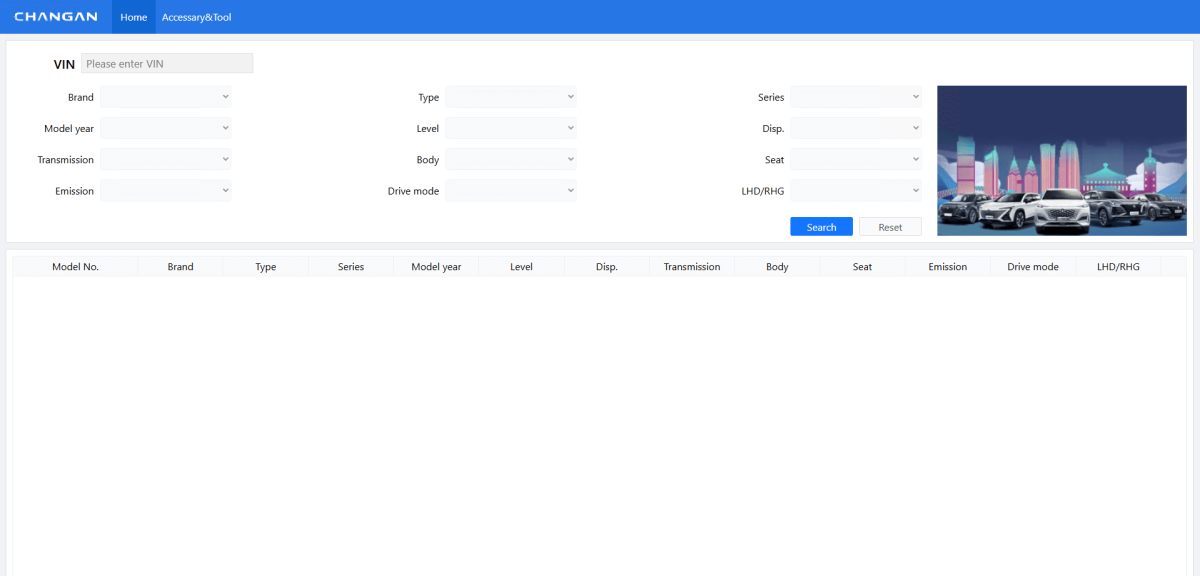Image resolution: width=1200 pixels, height=576 pixels.
Task: Click the VIN input field
Action: click(x=167, y=64)
